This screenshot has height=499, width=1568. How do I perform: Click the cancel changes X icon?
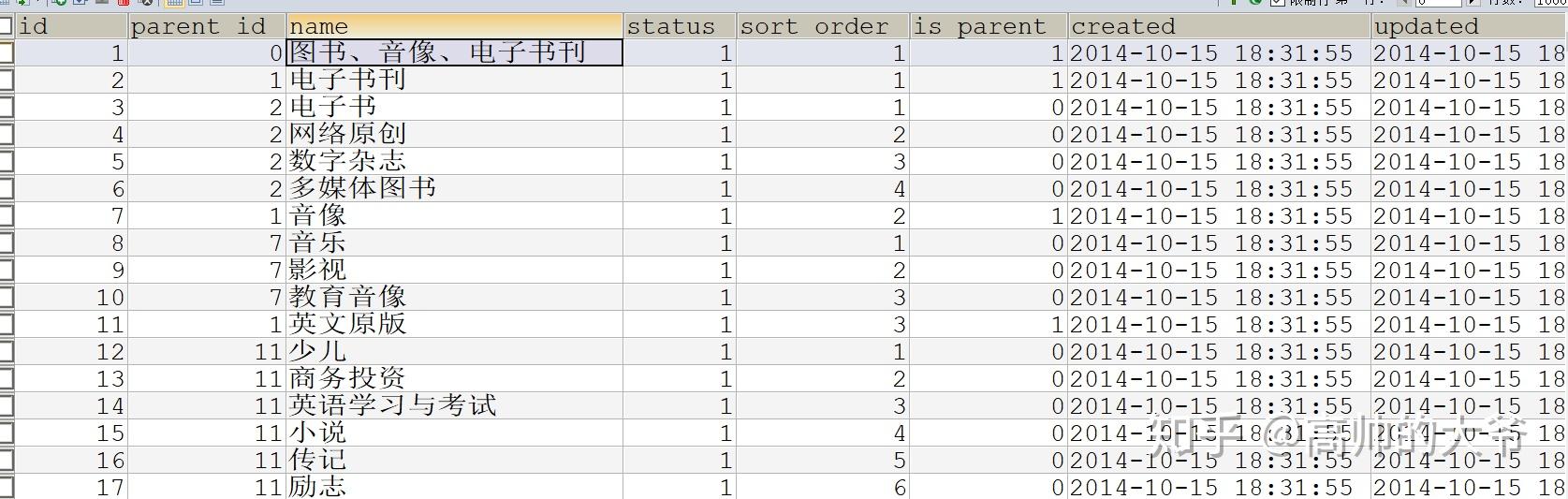coord(147,2)
